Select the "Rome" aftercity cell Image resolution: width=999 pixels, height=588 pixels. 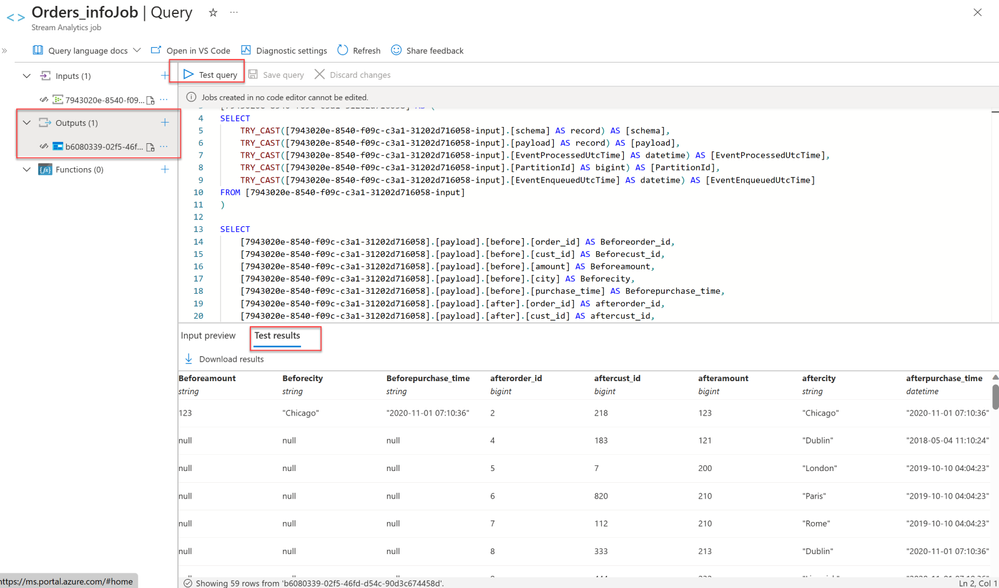pos(816,524)
